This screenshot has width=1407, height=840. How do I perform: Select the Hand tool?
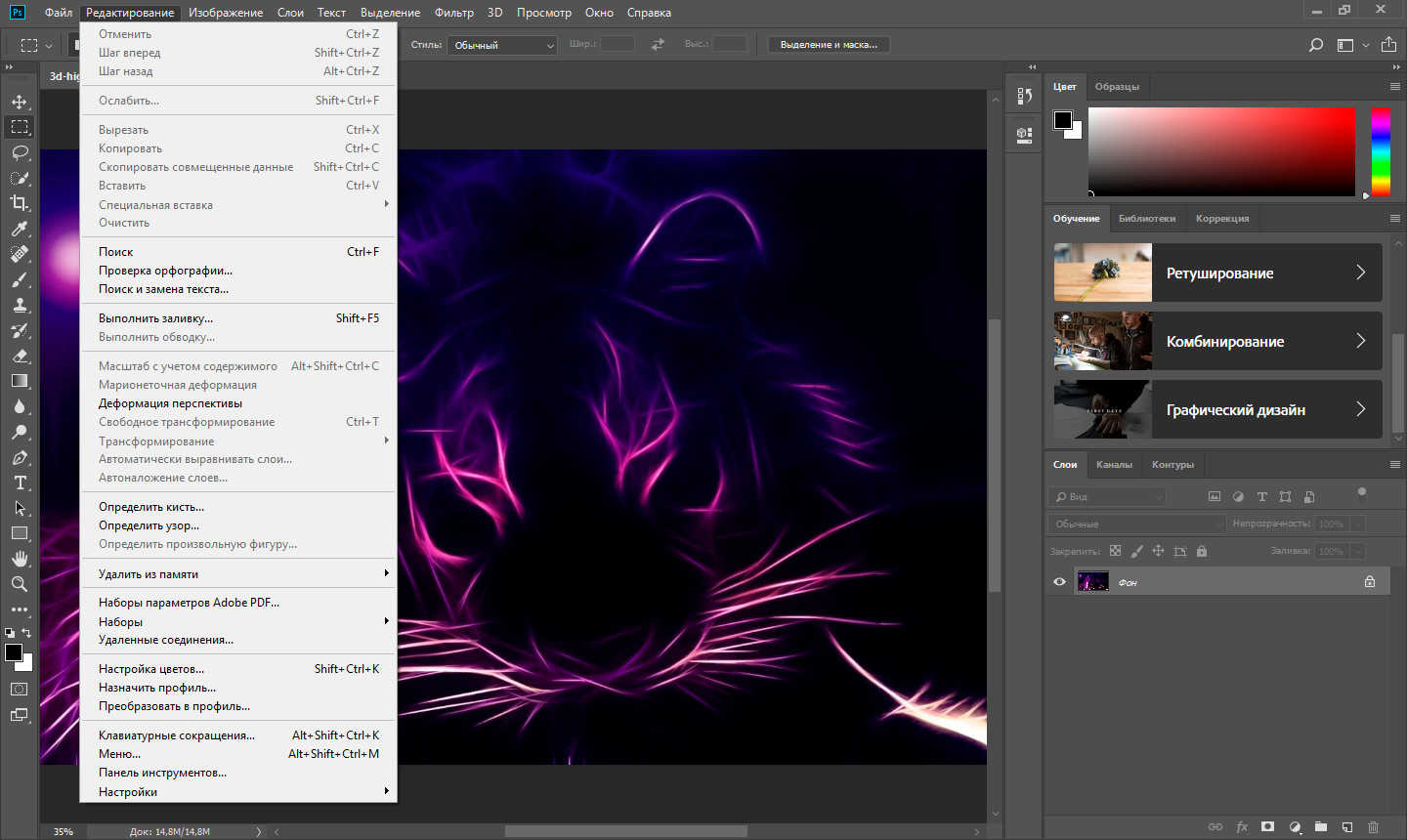(x=20, y=559)
